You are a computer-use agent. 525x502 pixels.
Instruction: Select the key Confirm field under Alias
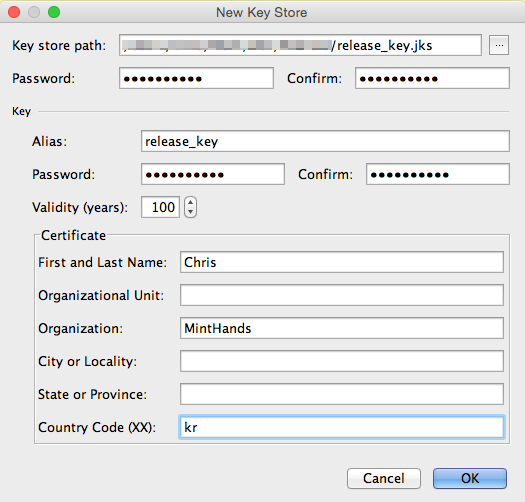[438, 174]
